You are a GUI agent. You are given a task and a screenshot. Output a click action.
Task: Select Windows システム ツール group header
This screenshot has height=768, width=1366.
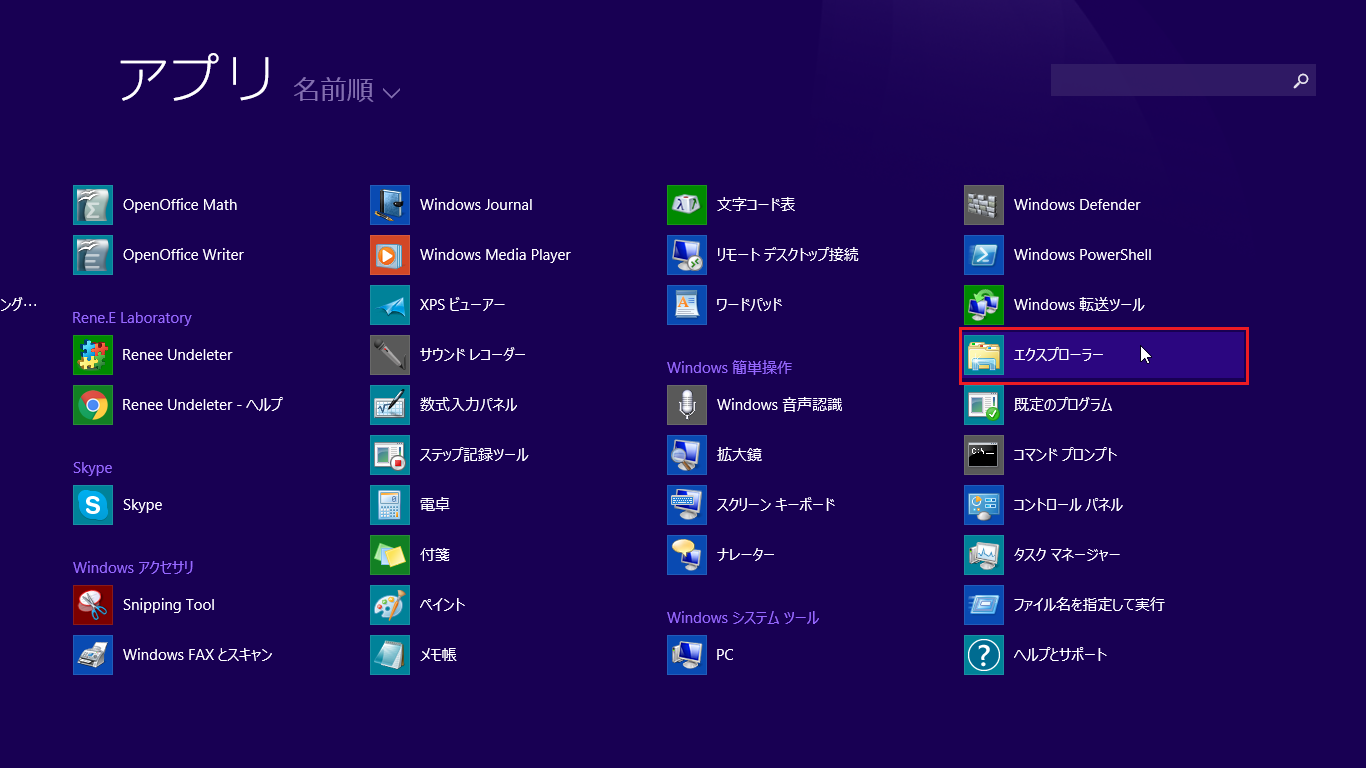point(743,618)
